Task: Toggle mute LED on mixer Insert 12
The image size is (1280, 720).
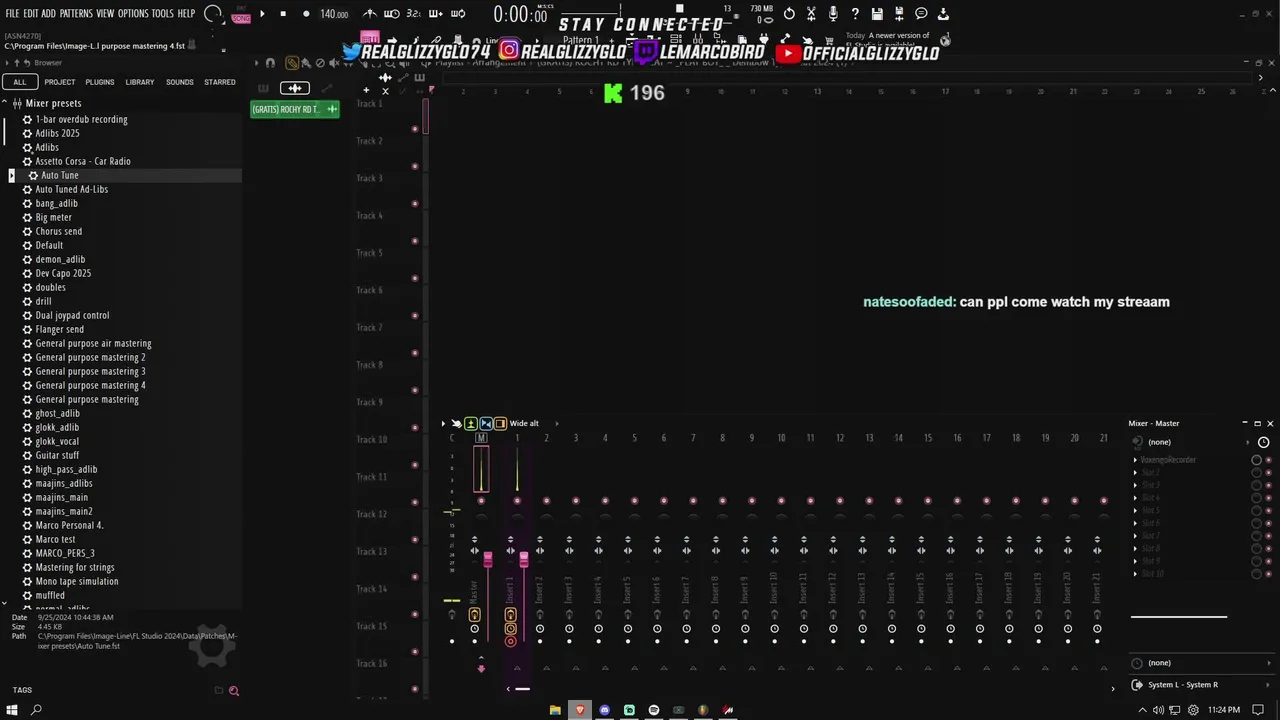Action: click(x=840, y=501)
